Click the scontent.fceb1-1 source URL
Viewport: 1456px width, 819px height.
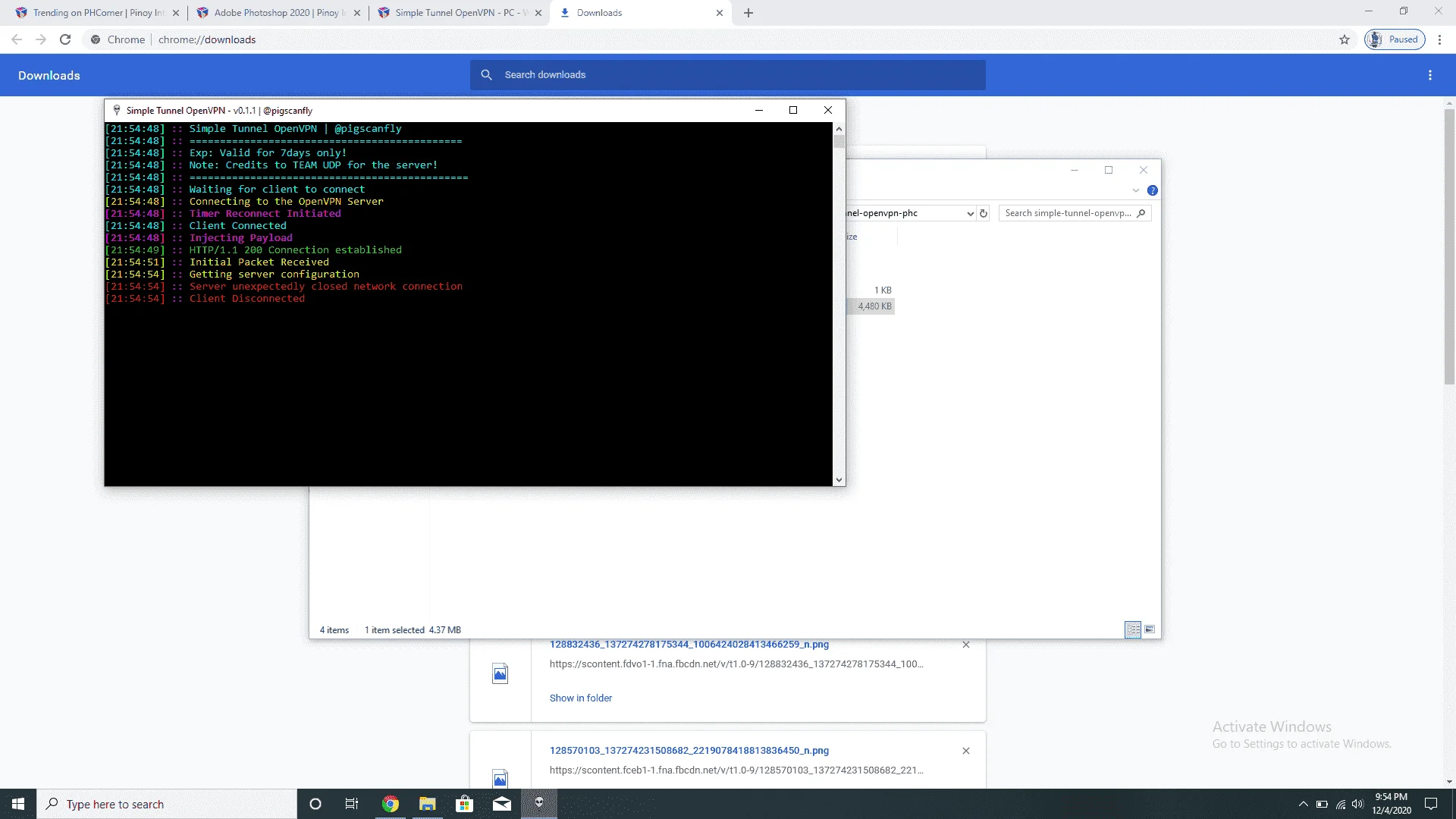pos(736,770)
